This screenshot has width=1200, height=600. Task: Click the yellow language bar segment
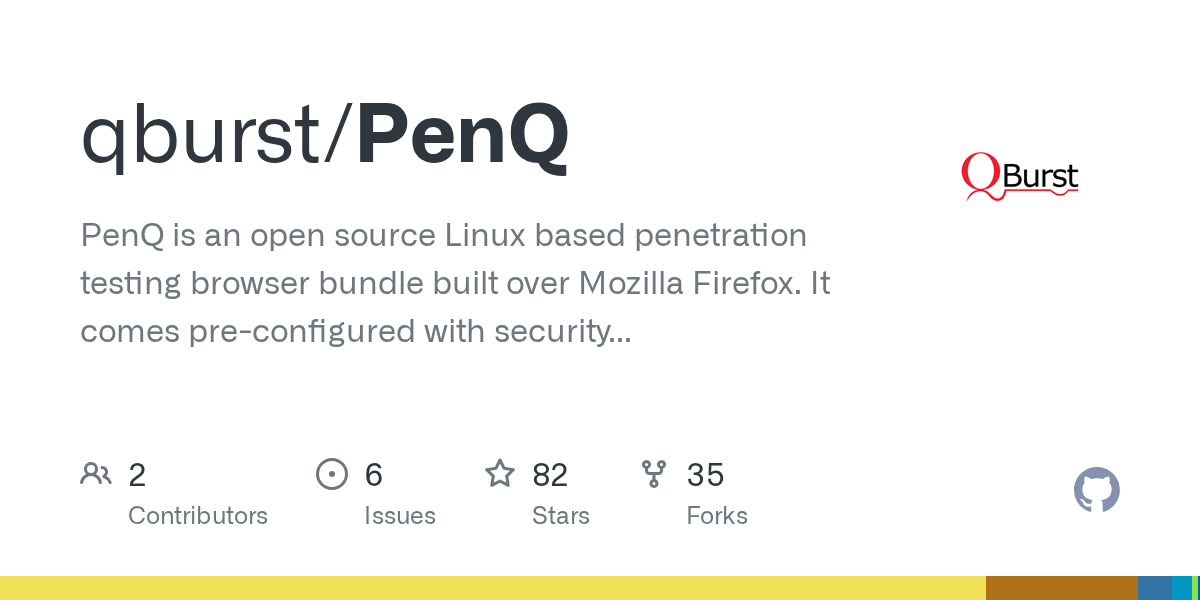[x=492, y=588]
